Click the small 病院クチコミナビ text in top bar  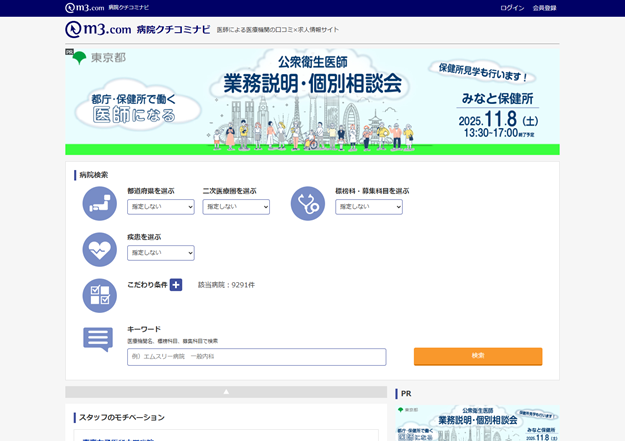[x=129, y=8]
